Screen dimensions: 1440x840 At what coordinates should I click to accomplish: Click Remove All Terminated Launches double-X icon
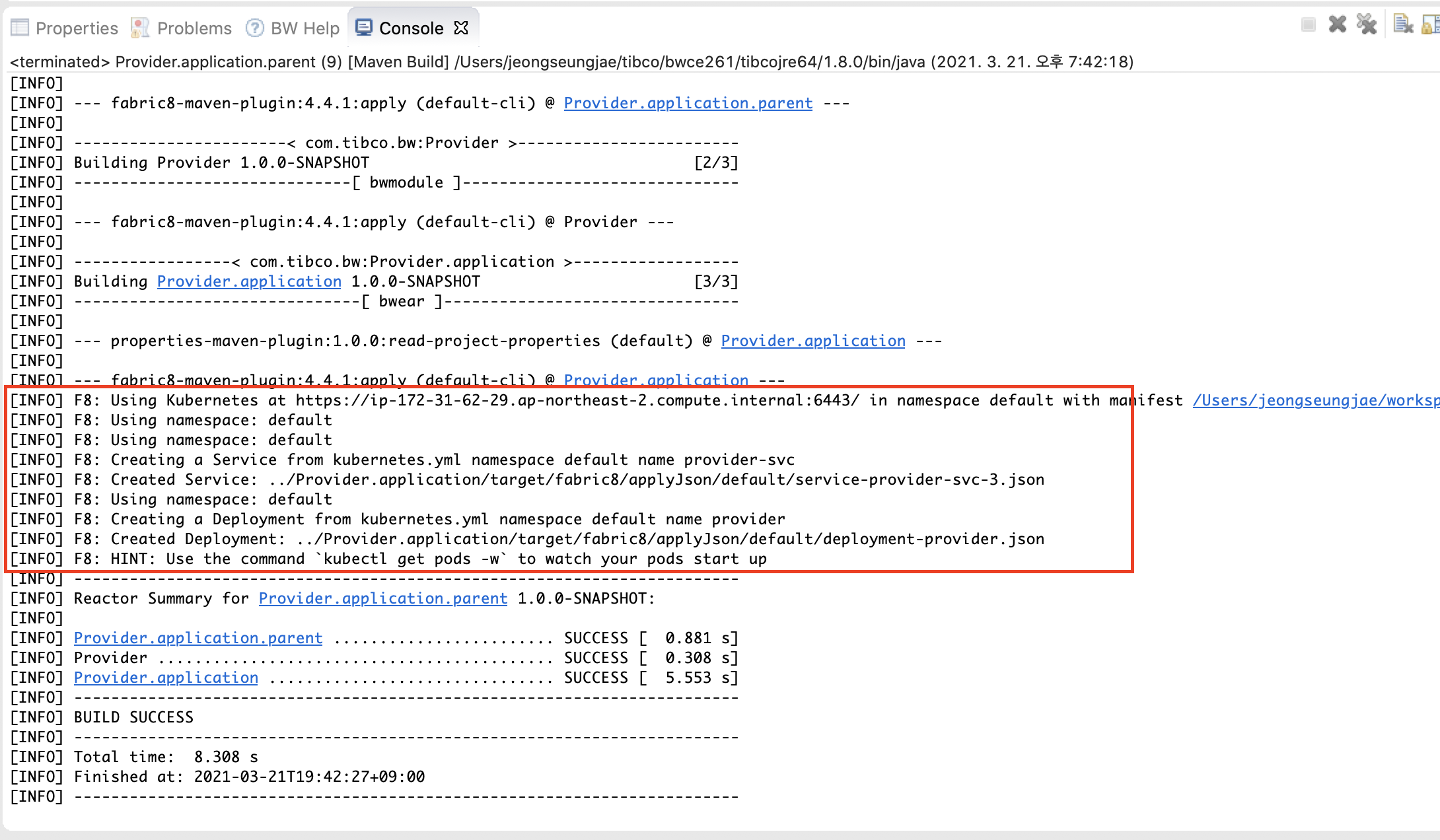click(x=1367, y=24)
